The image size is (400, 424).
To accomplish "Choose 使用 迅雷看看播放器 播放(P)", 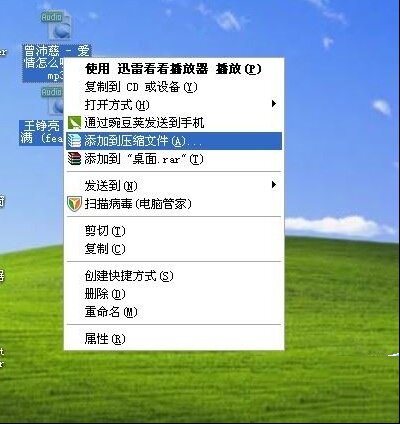I will pos(174,69).
